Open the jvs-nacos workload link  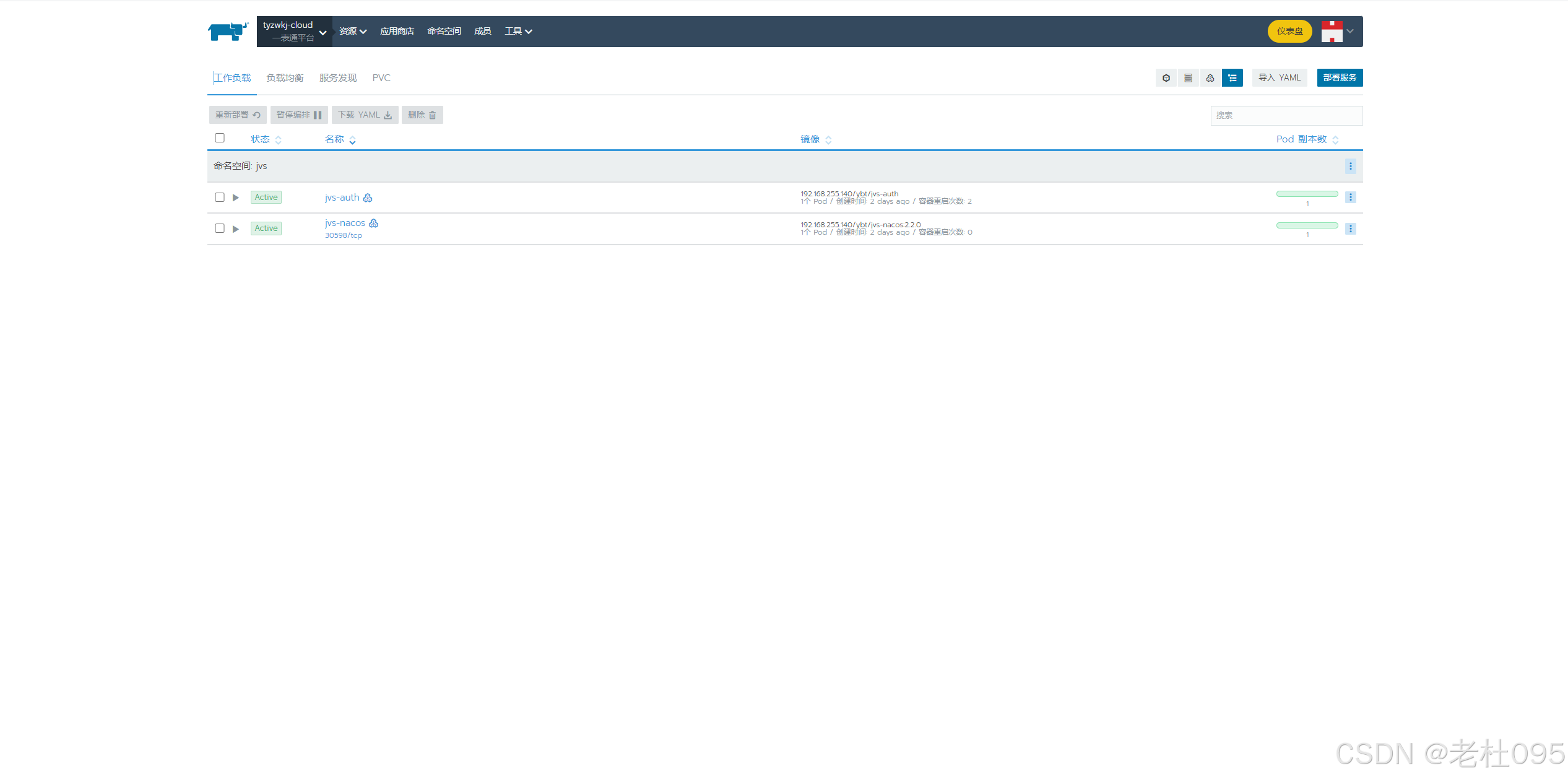point(345,223)
